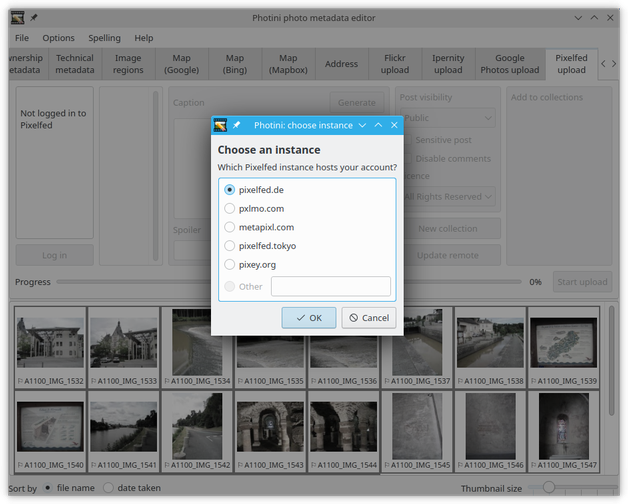Open the Help menu

point(144,38)
